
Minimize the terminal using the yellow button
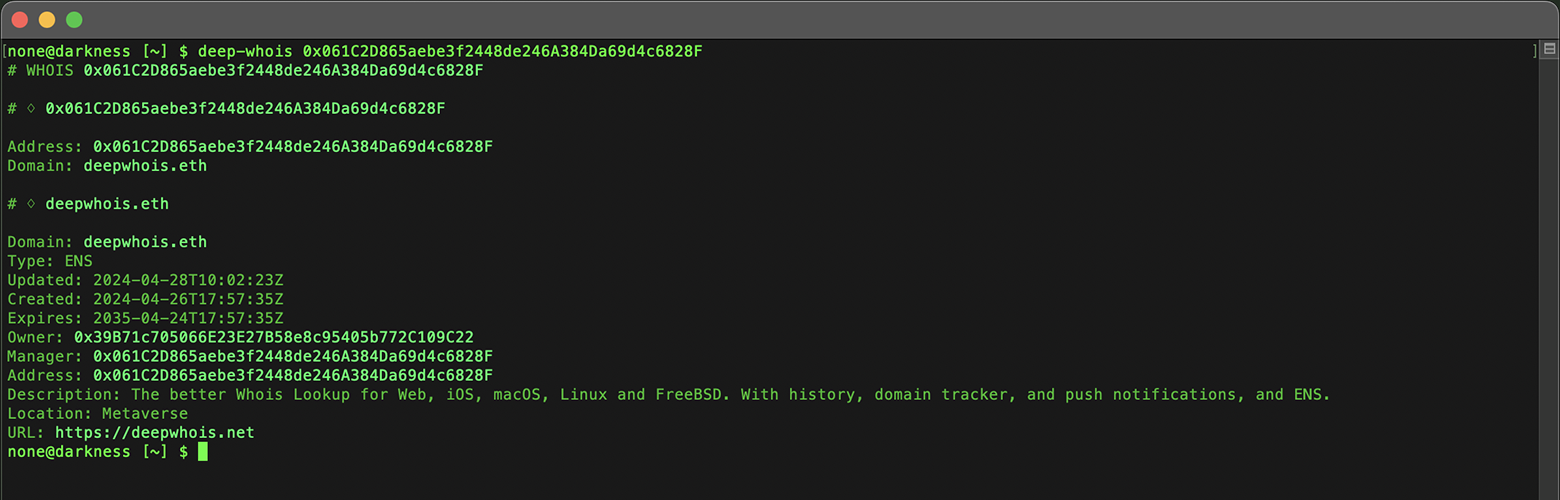46,20
